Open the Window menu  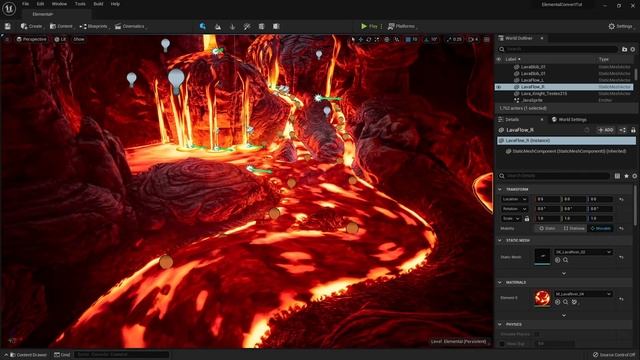coord(59,4)
